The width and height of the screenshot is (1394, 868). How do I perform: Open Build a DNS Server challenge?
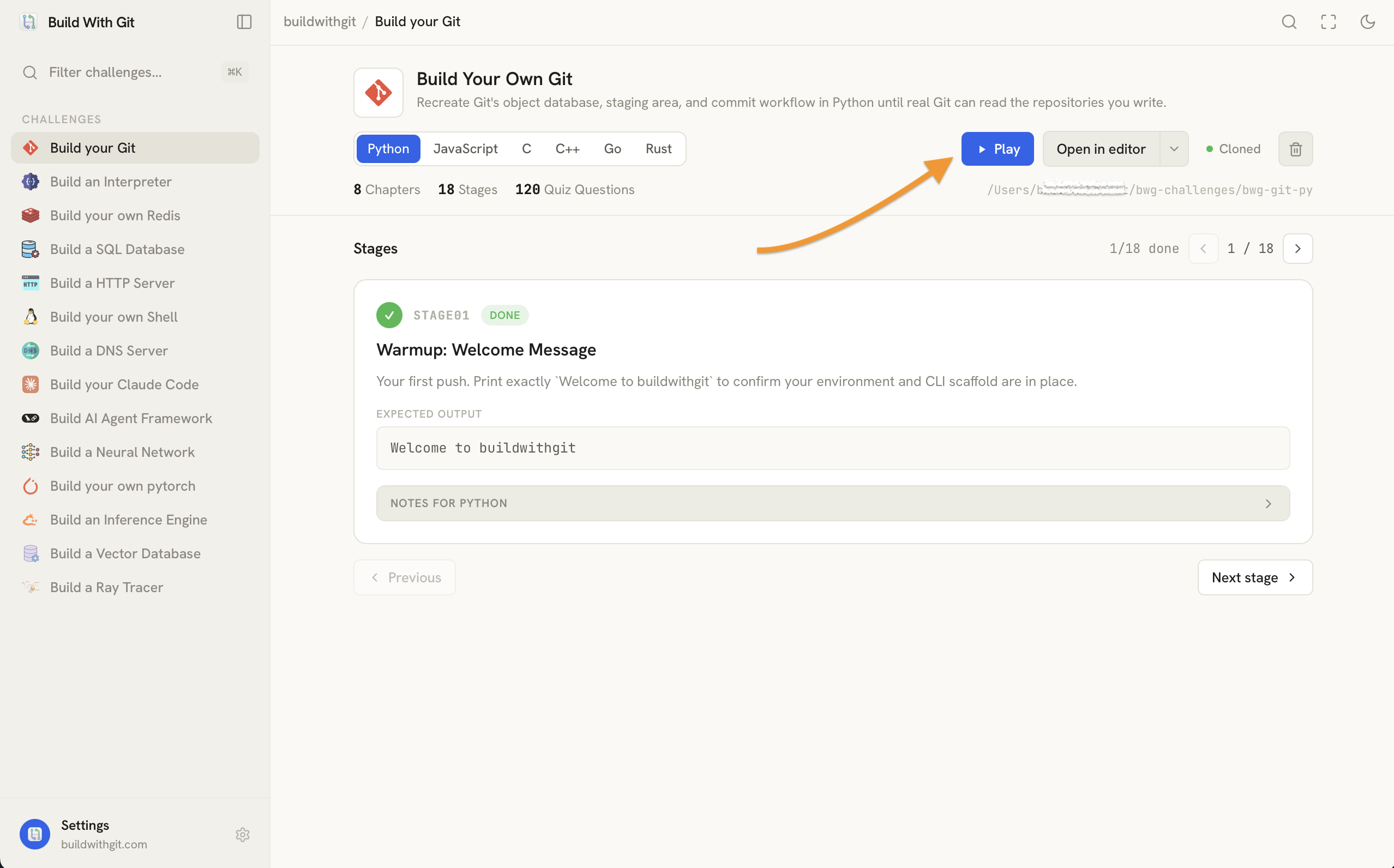(x=135, y=351)
